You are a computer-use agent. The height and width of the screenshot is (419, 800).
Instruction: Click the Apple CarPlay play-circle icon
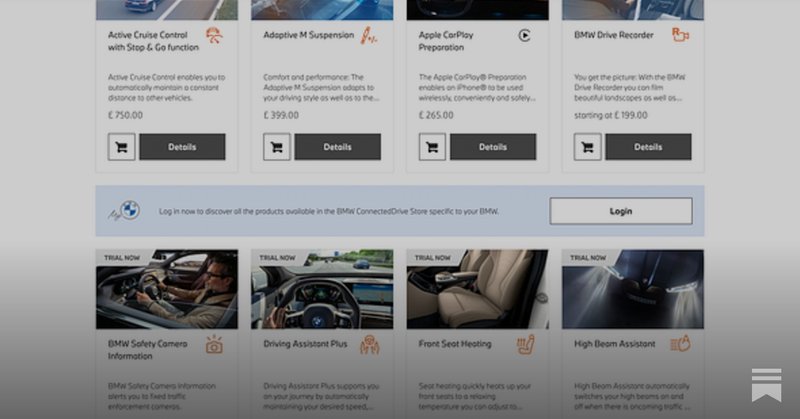[x=524, y=35]
